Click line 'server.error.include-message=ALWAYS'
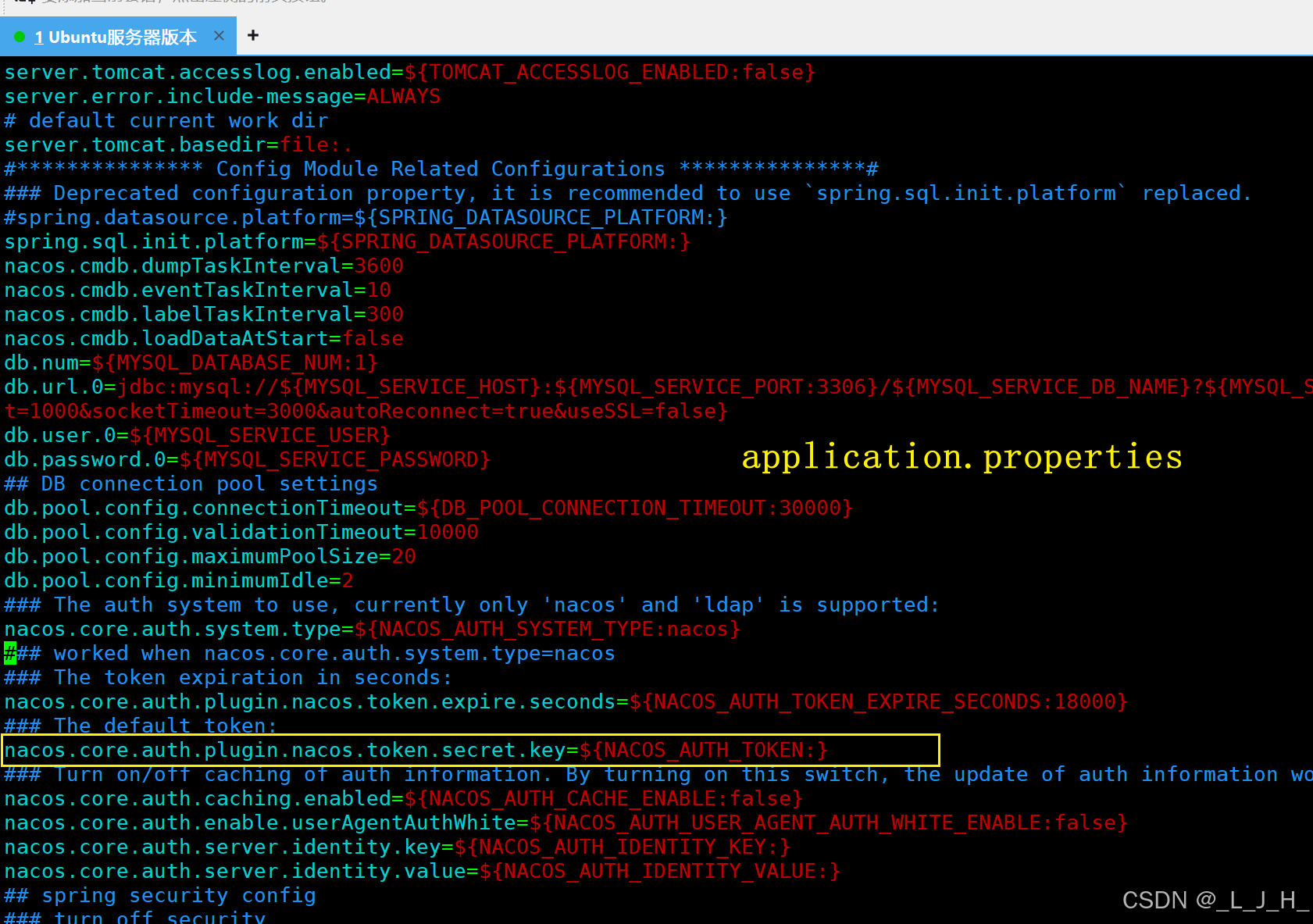 pyautogui.click(x=223, y=96)
